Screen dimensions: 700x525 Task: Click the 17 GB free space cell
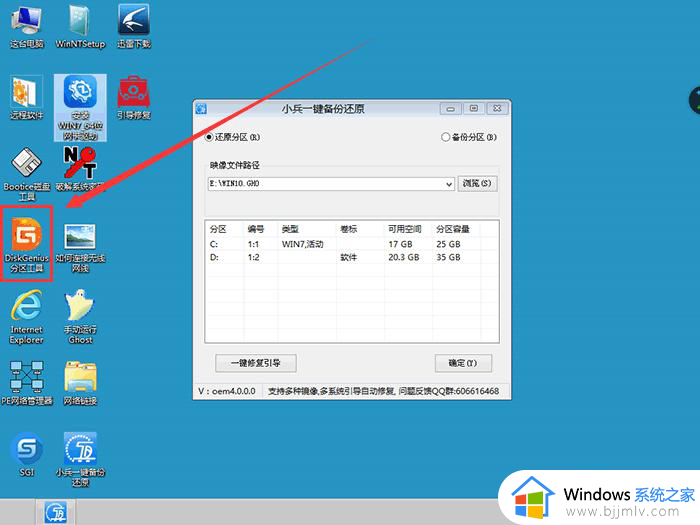click(400, 244)
